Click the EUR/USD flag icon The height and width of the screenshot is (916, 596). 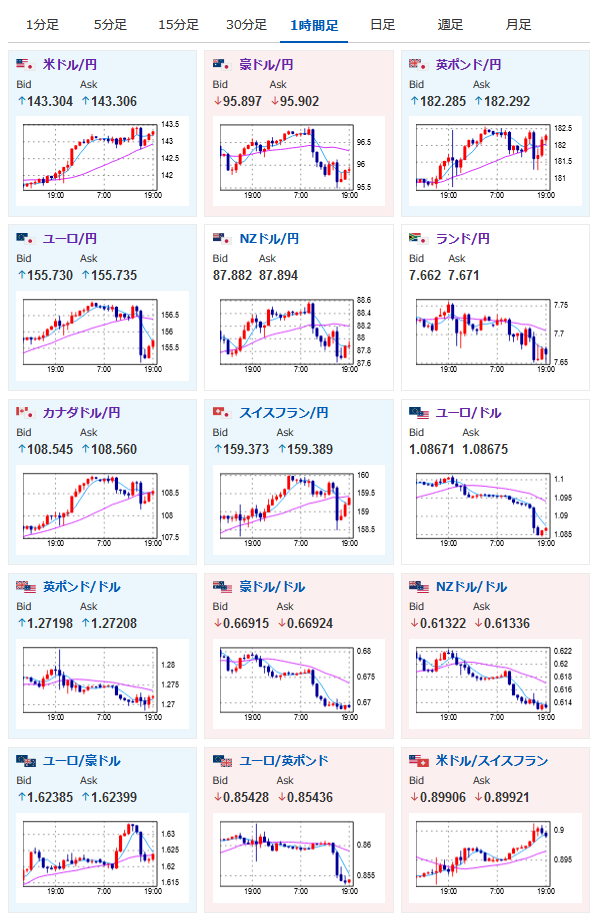coord(418,412)
